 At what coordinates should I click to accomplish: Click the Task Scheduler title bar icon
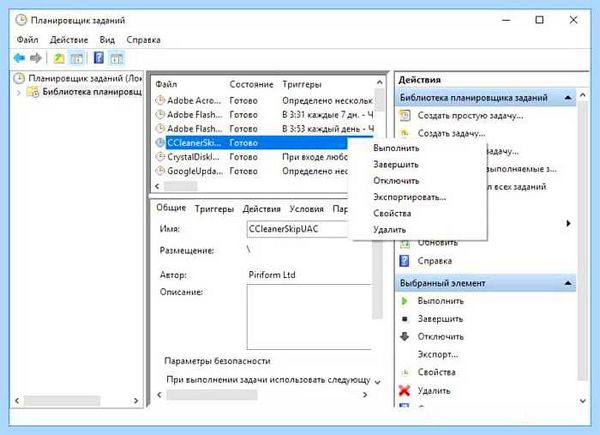pos(21,20)
